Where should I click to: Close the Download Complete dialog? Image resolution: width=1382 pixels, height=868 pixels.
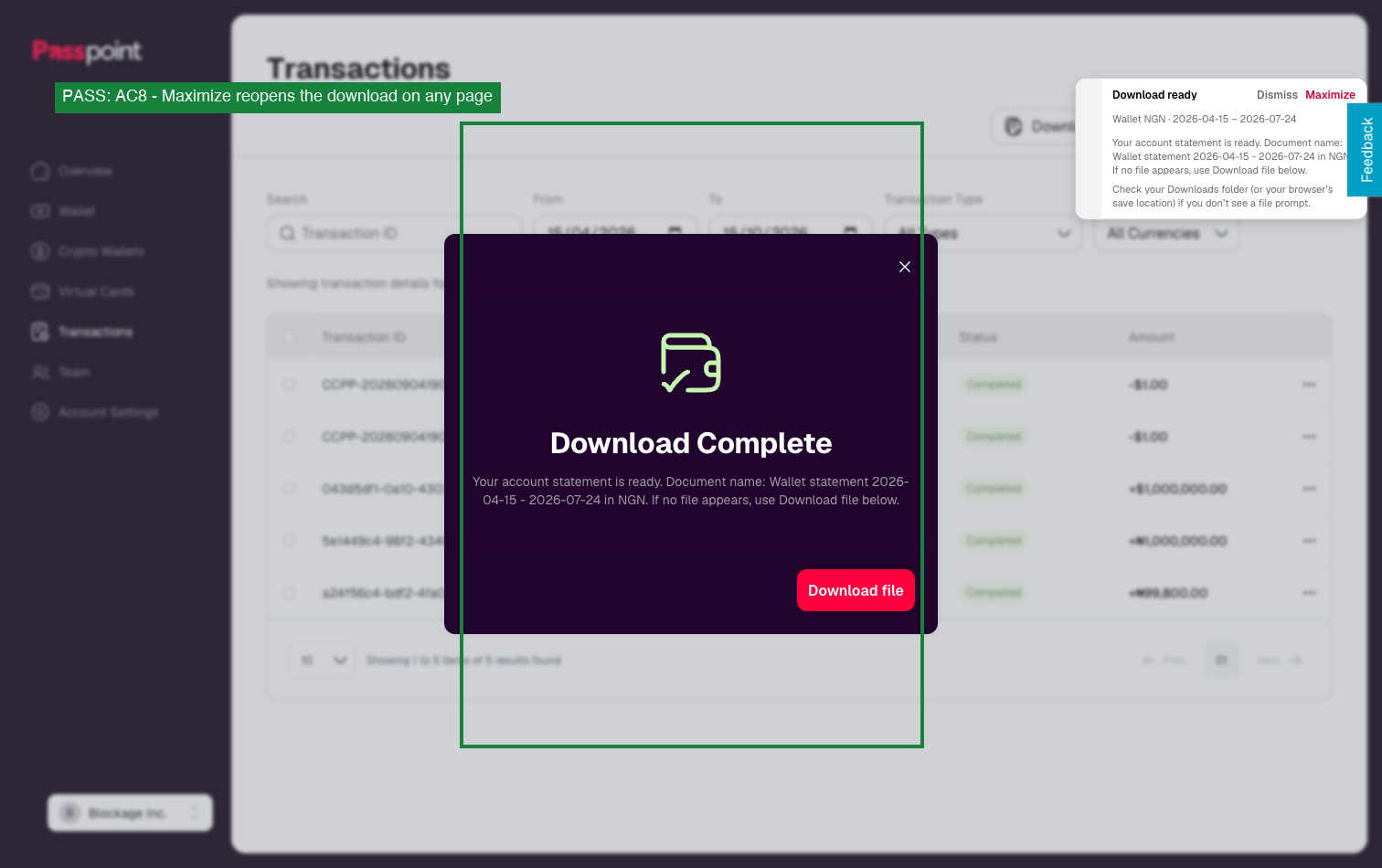click(905, 267)
